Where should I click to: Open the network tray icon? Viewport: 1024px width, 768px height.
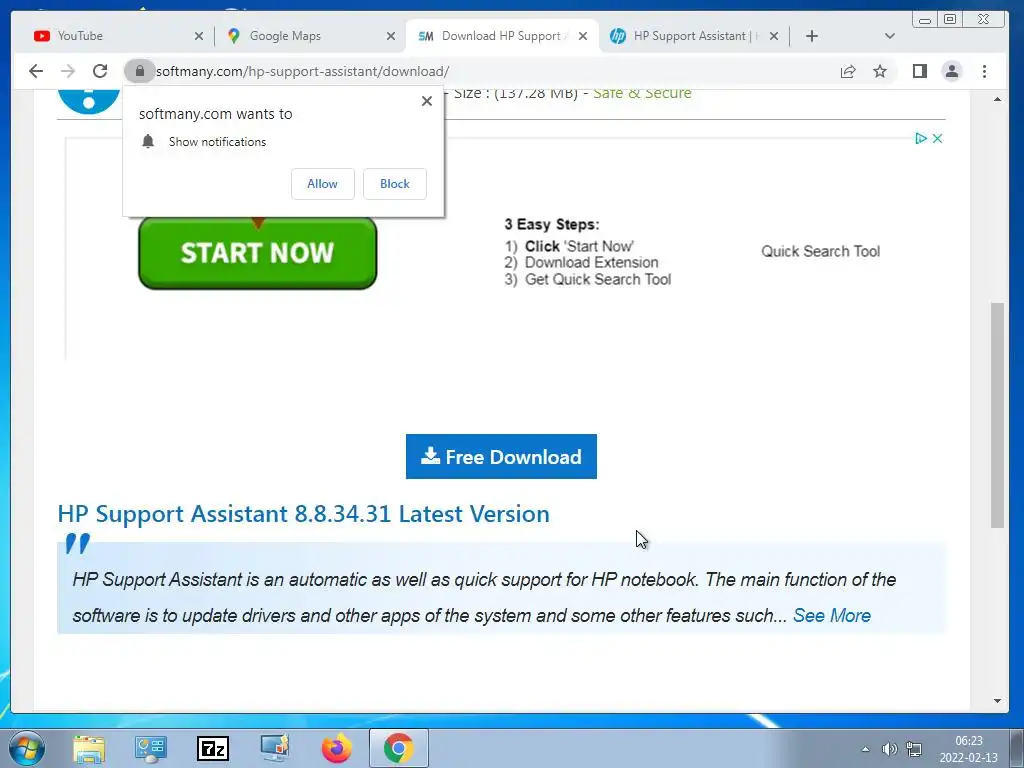[914, 749]
